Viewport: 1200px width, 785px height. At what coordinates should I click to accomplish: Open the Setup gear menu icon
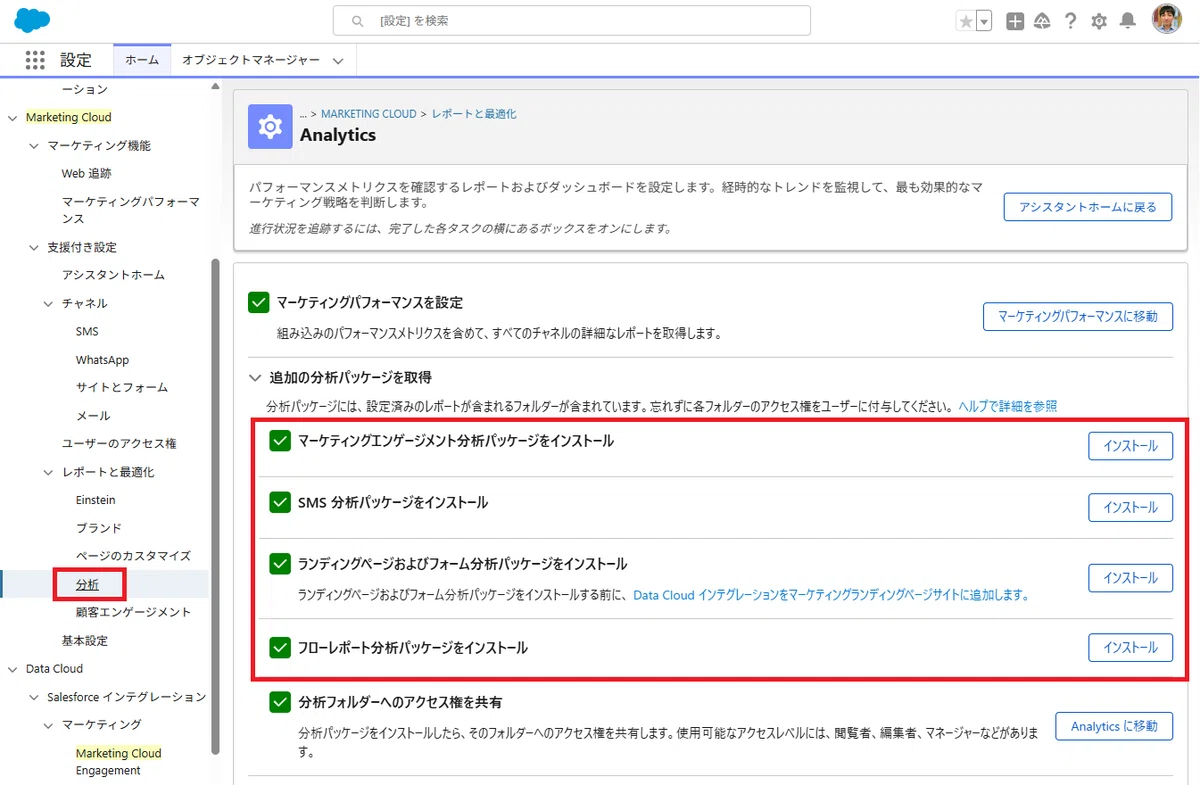(1099, 21)
